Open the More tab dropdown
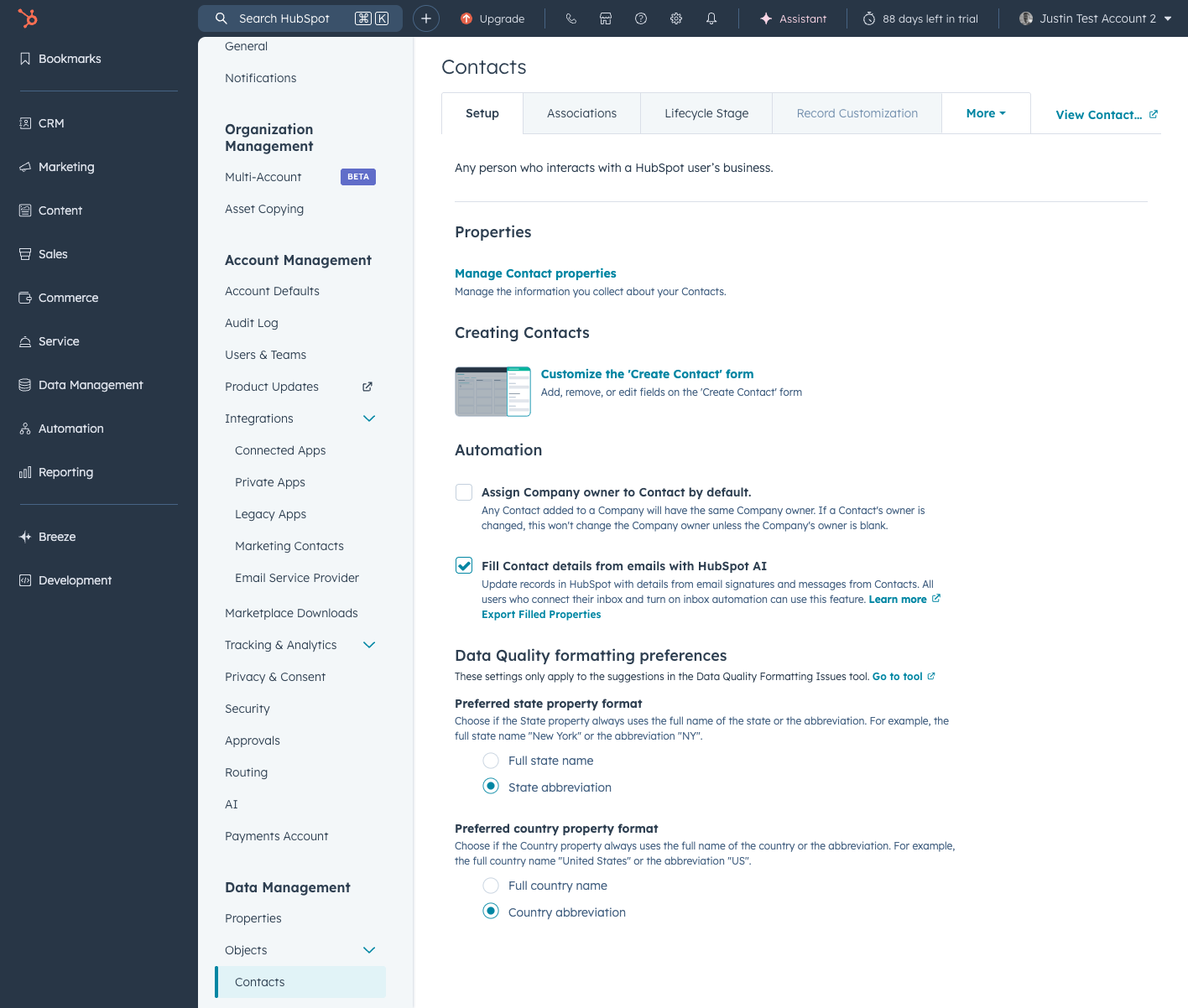 coord(986,113)
